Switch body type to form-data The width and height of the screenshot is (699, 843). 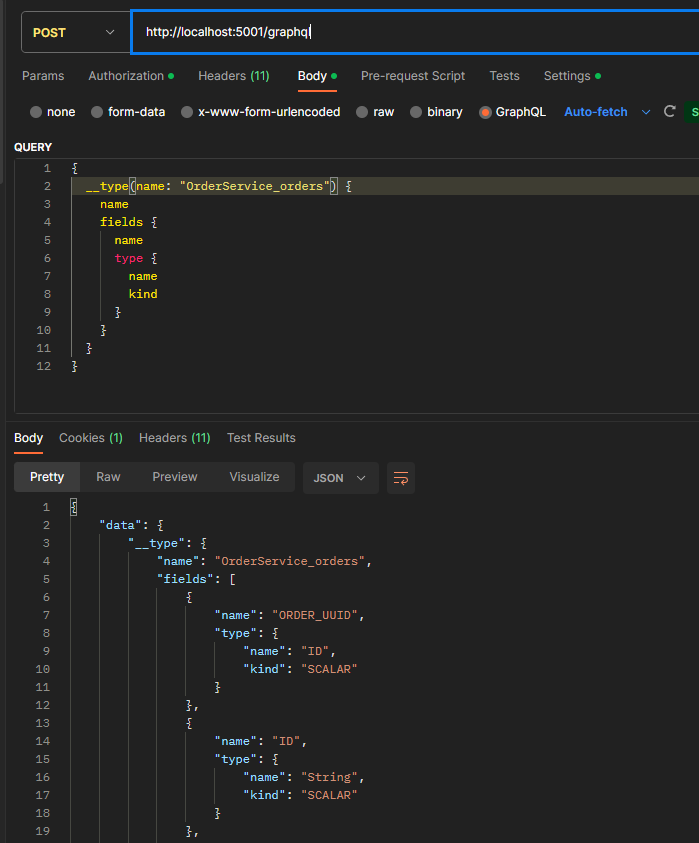click(128, 112)
